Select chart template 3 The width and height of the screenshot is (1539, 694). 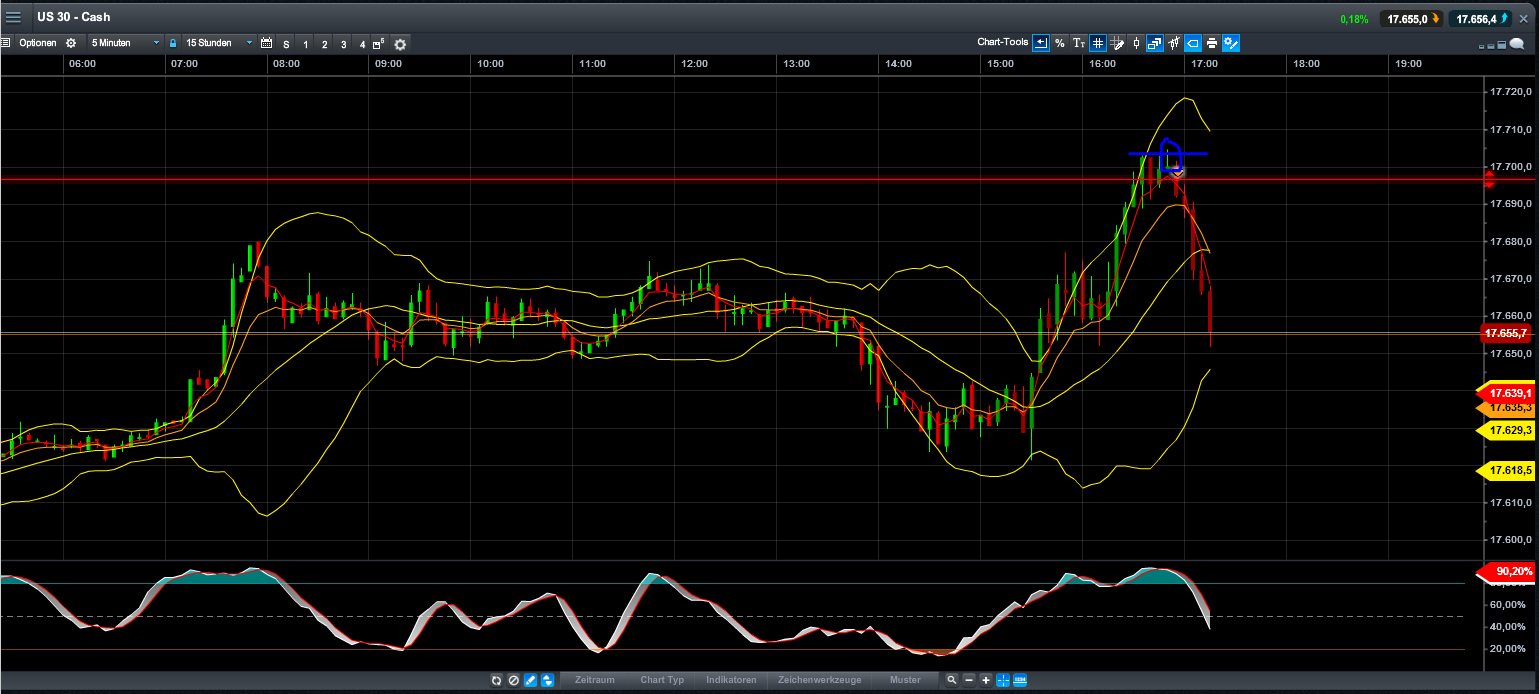click(x=343, y=44)
